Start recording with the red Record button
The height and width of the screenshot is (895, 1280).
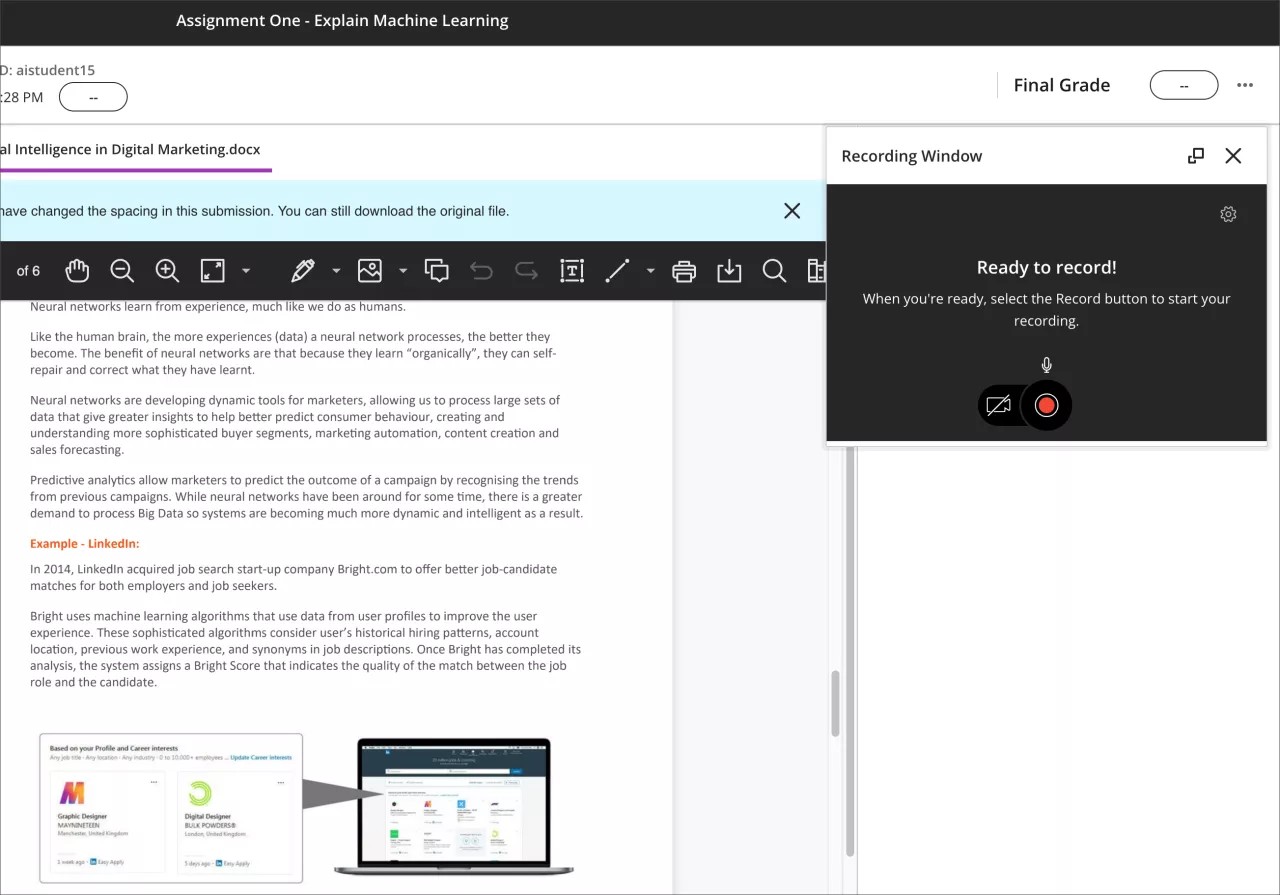(x=1045, y=405)
